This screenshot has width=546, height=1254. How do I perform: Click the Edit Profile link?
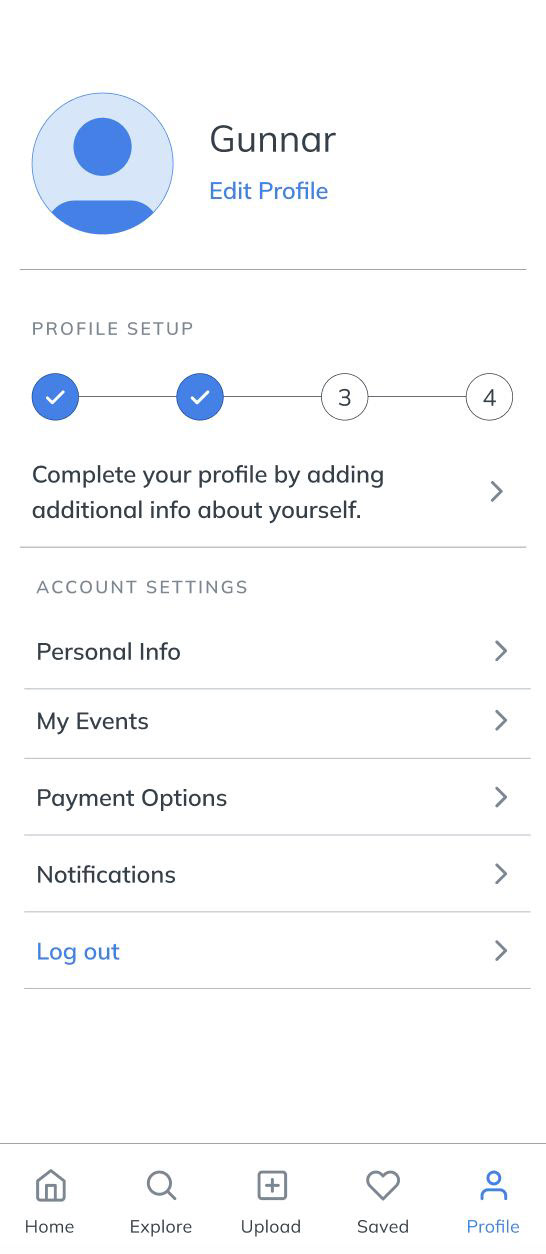point(268,191)
